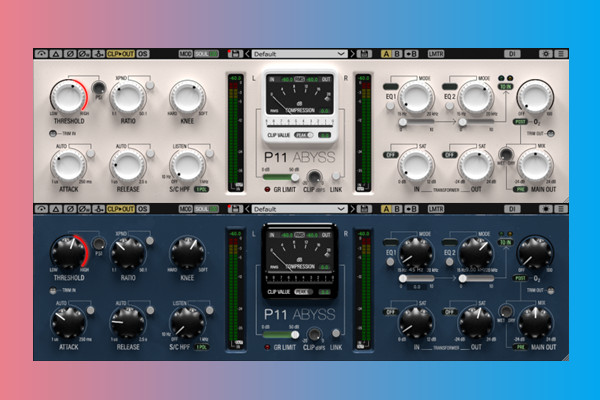Open the EQ2 MODE selector in the dark plugin

[450, 242]
